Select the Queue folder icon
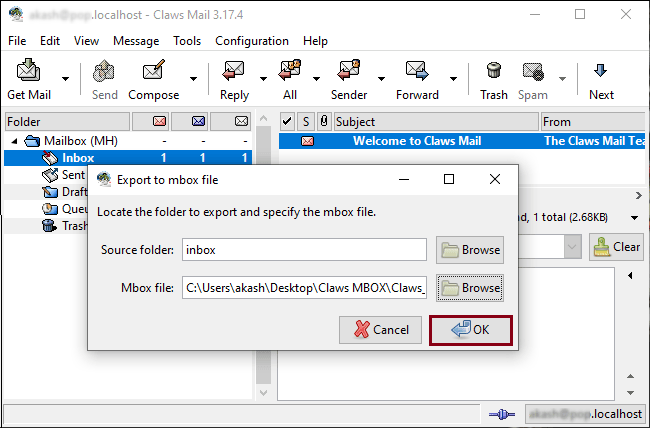 pyautogui.click(x=50, y=209)
